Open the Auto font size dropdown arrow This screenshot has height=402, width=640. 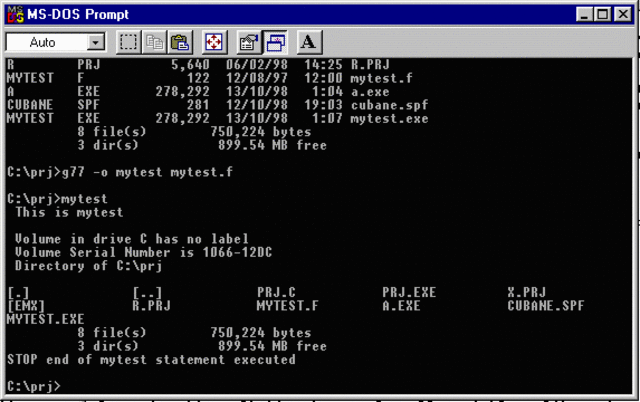click(x=96, y=42)
